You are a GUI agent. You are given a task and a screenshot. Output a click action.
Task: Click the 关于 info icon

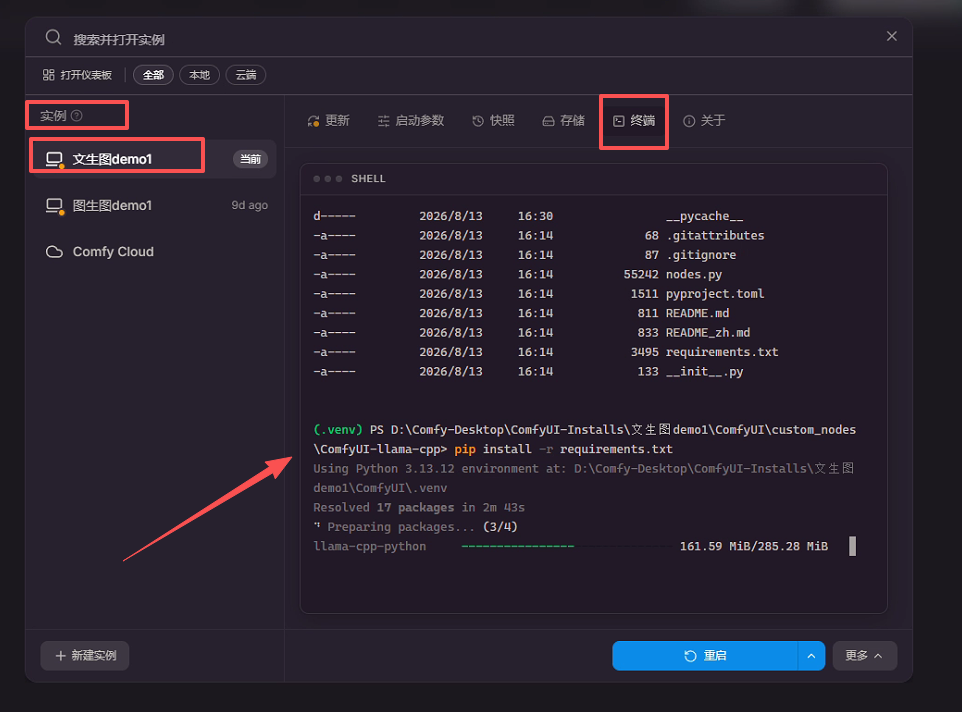tap(689, 121)
